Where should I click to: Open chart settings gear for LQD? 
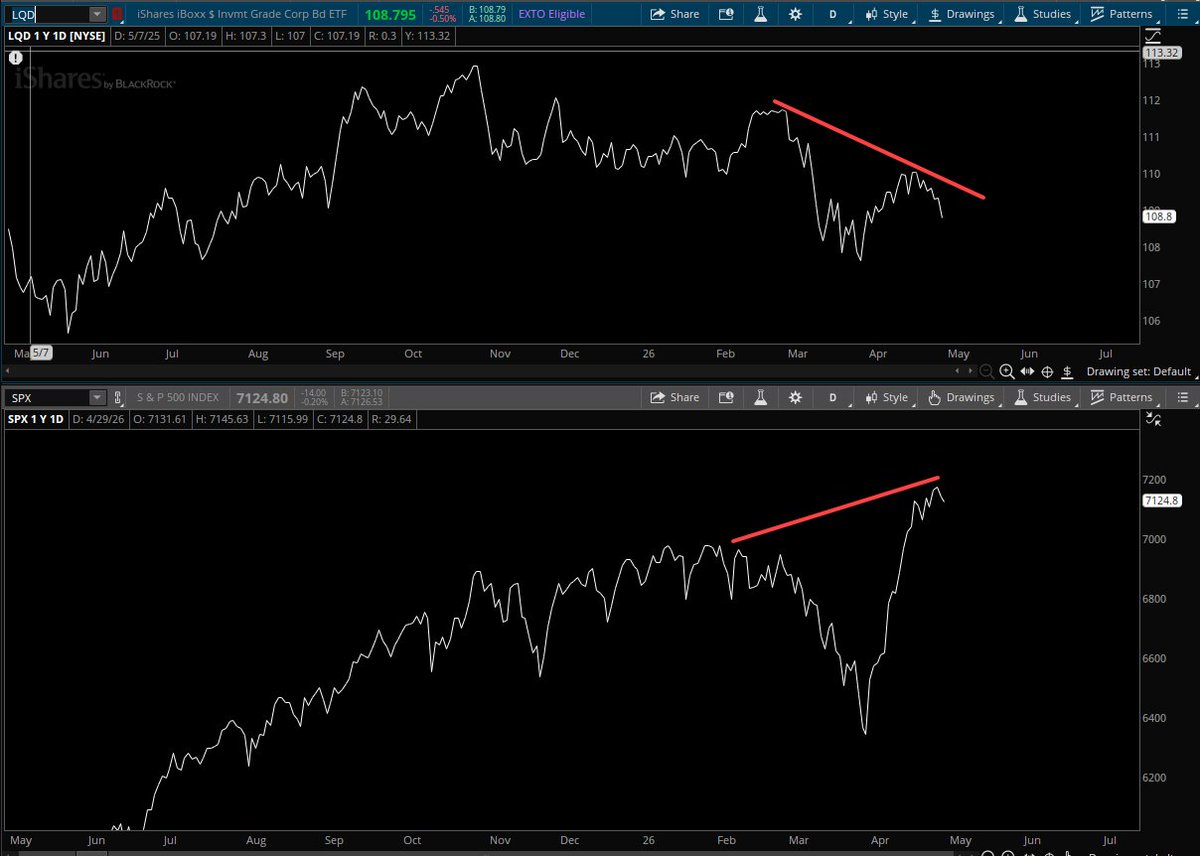[x=795, y=14]
